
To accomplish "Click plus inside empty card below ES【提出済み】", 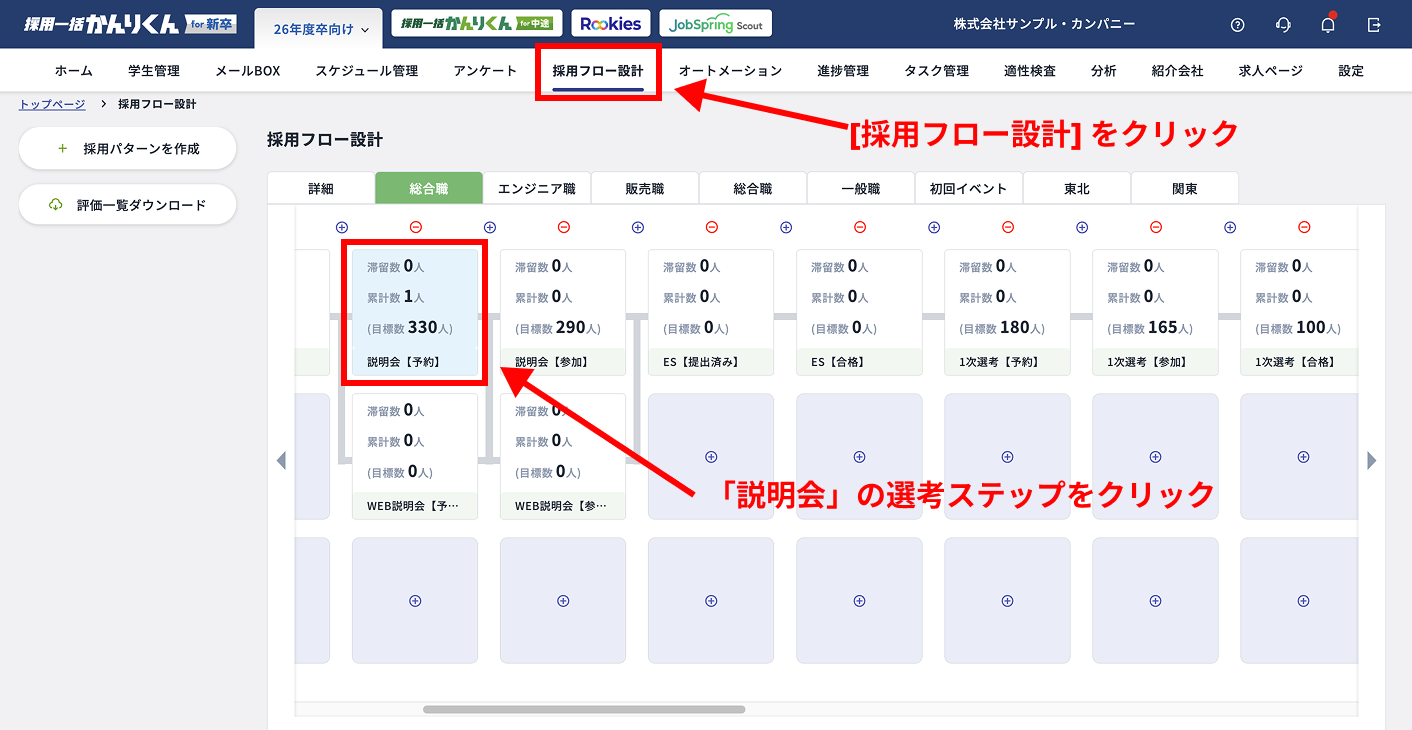I will point(710,456).
